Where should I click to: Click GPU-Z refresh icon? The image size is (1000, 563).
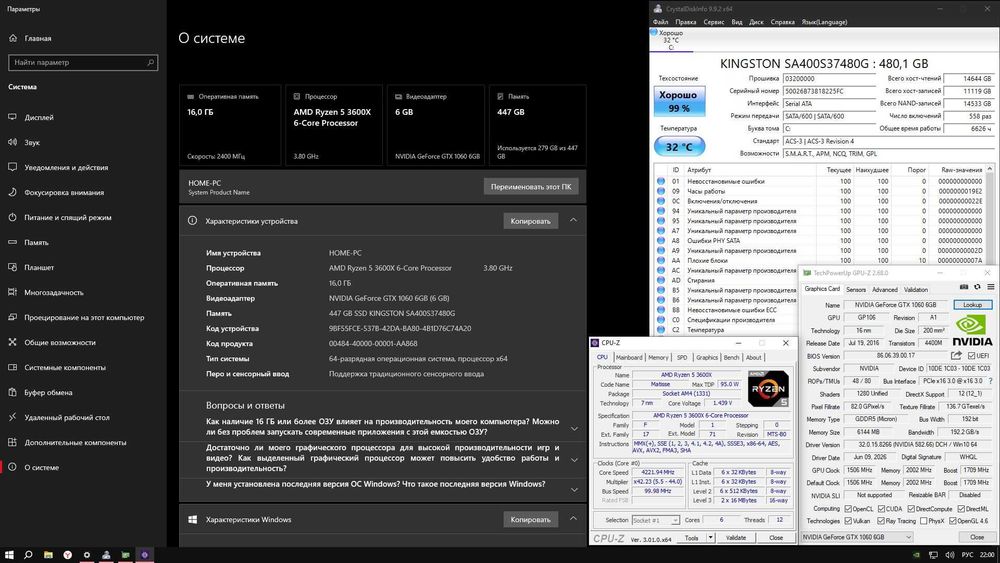(977, 287)
